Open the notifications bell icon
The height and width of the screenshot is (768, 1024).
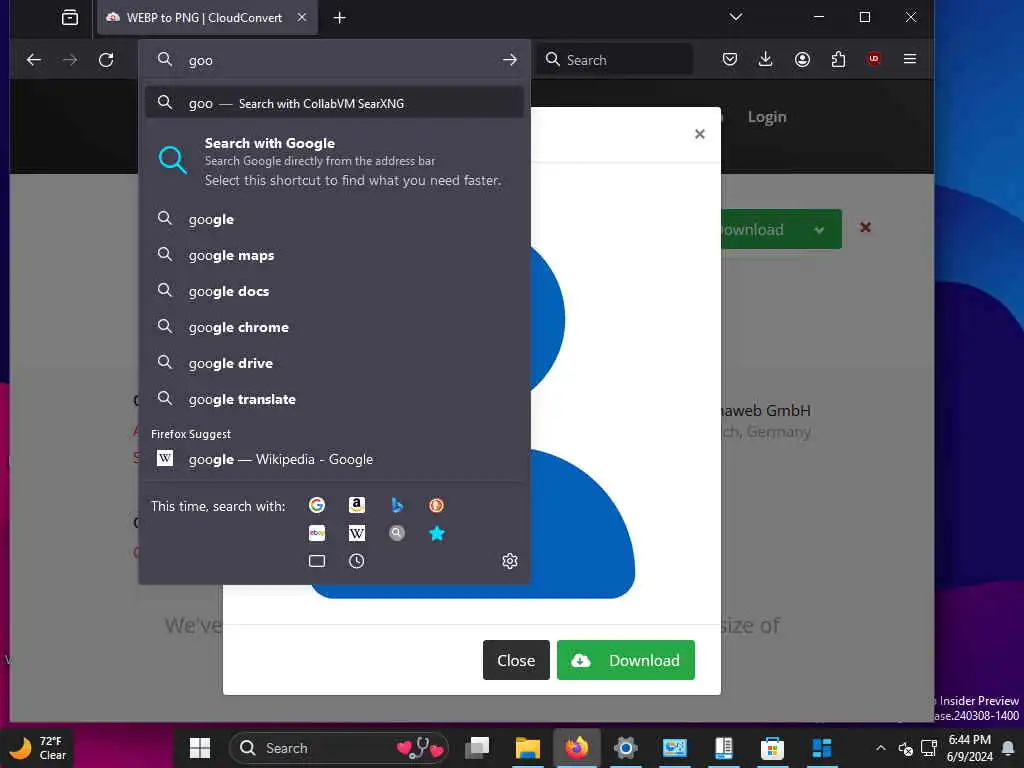pos(1008,748)
